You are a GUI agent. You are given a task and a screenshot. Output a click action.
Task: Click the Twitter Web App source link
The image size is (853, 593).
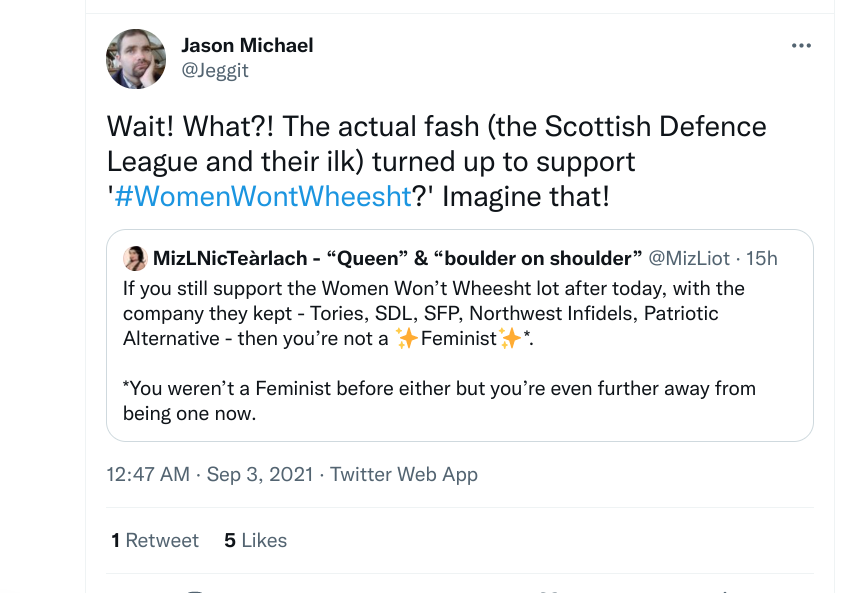click(404, 474)
